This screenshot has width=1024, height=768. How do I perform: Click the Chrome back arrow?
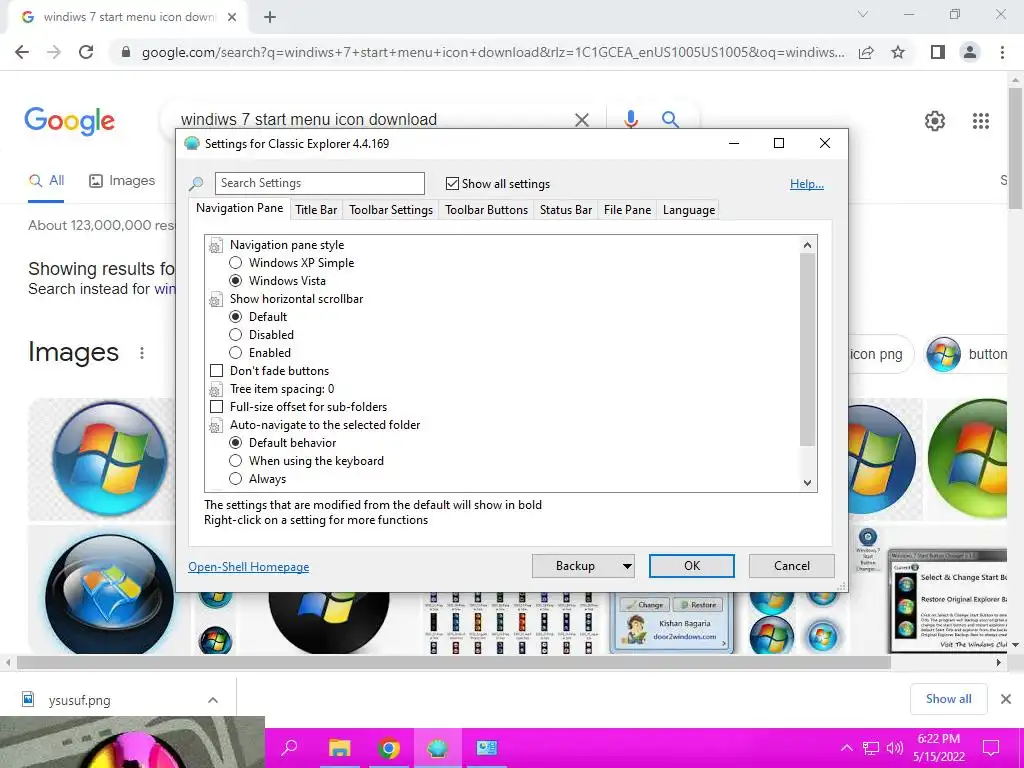[22, 52]
